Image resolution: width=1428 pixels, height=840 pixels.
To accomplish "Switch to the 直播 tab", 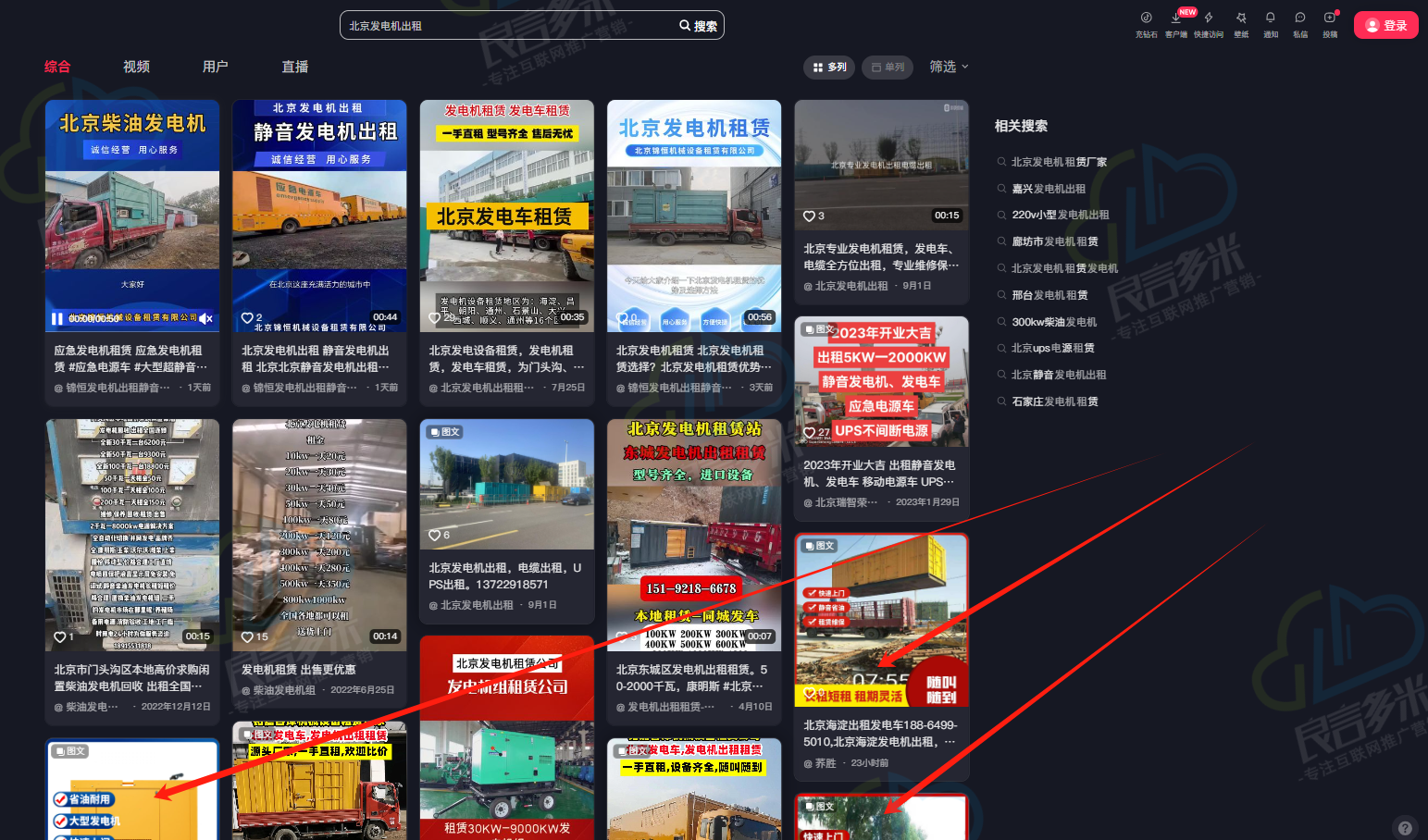I will pos(295,67).
